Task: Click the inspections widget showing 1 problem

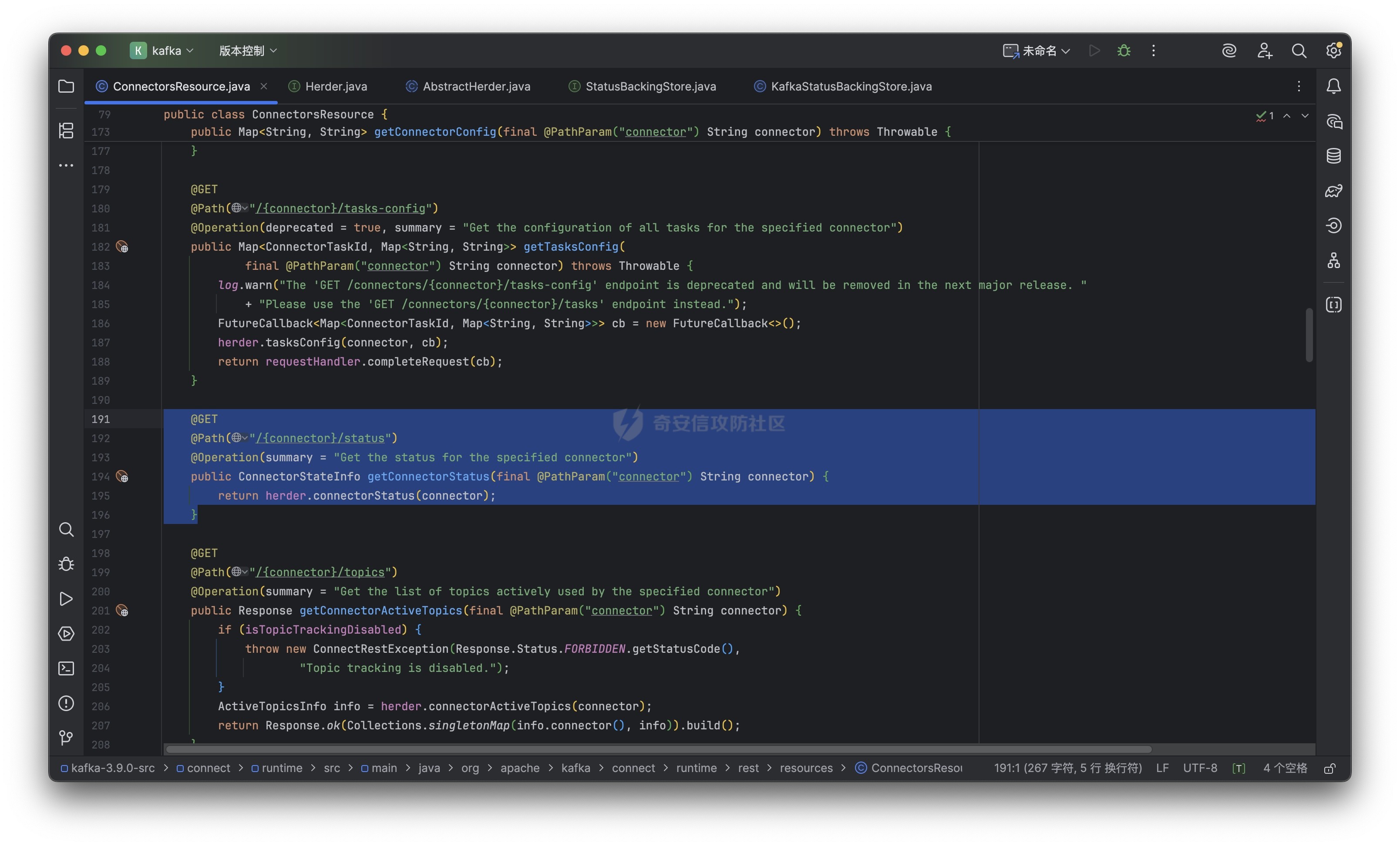Action: 1265,115
